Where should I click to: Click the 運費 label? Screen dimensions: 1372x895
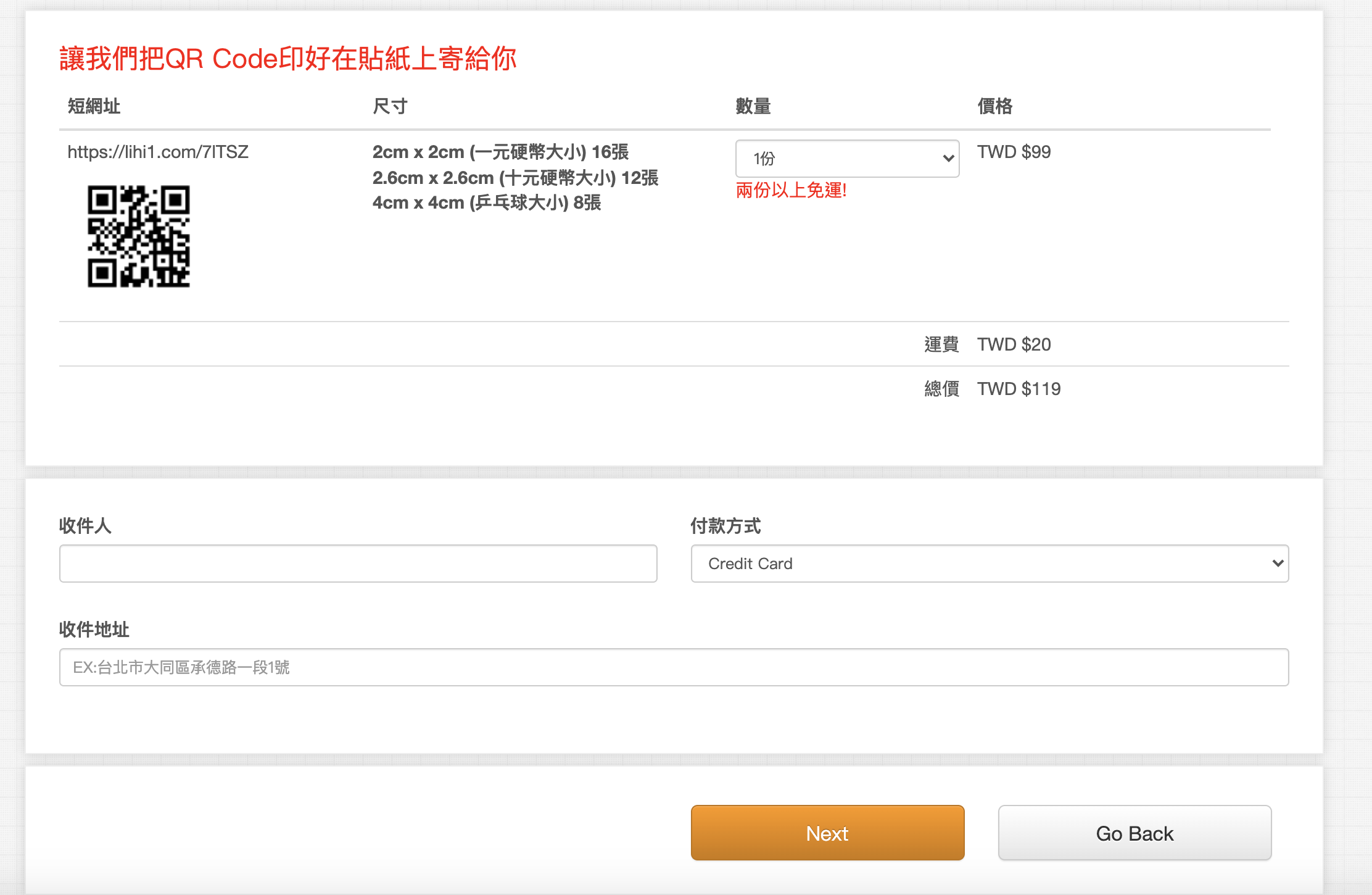941,344
